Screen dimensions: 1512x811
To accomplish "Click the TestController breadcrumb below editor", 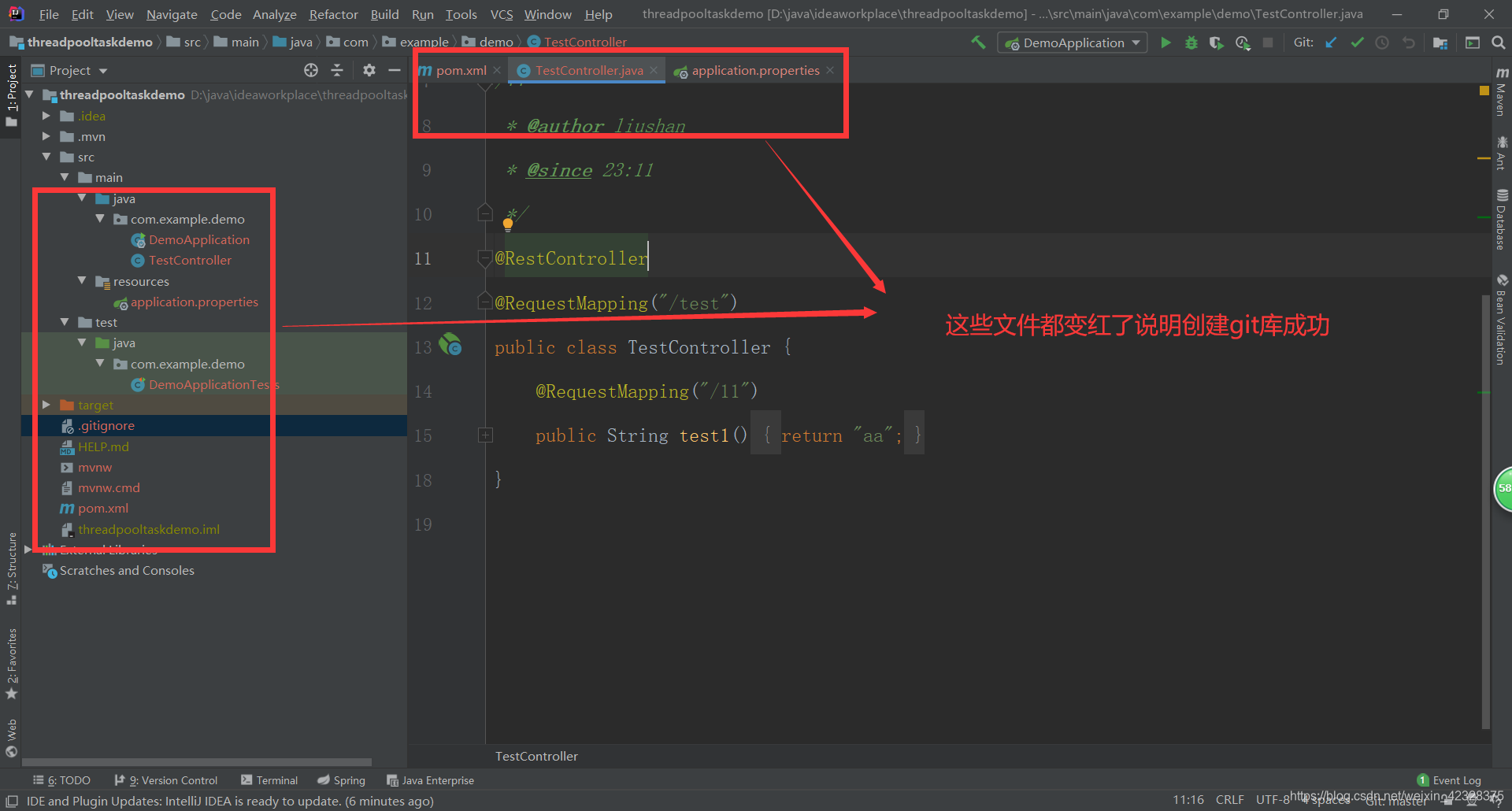I will [x=536, y=756].
